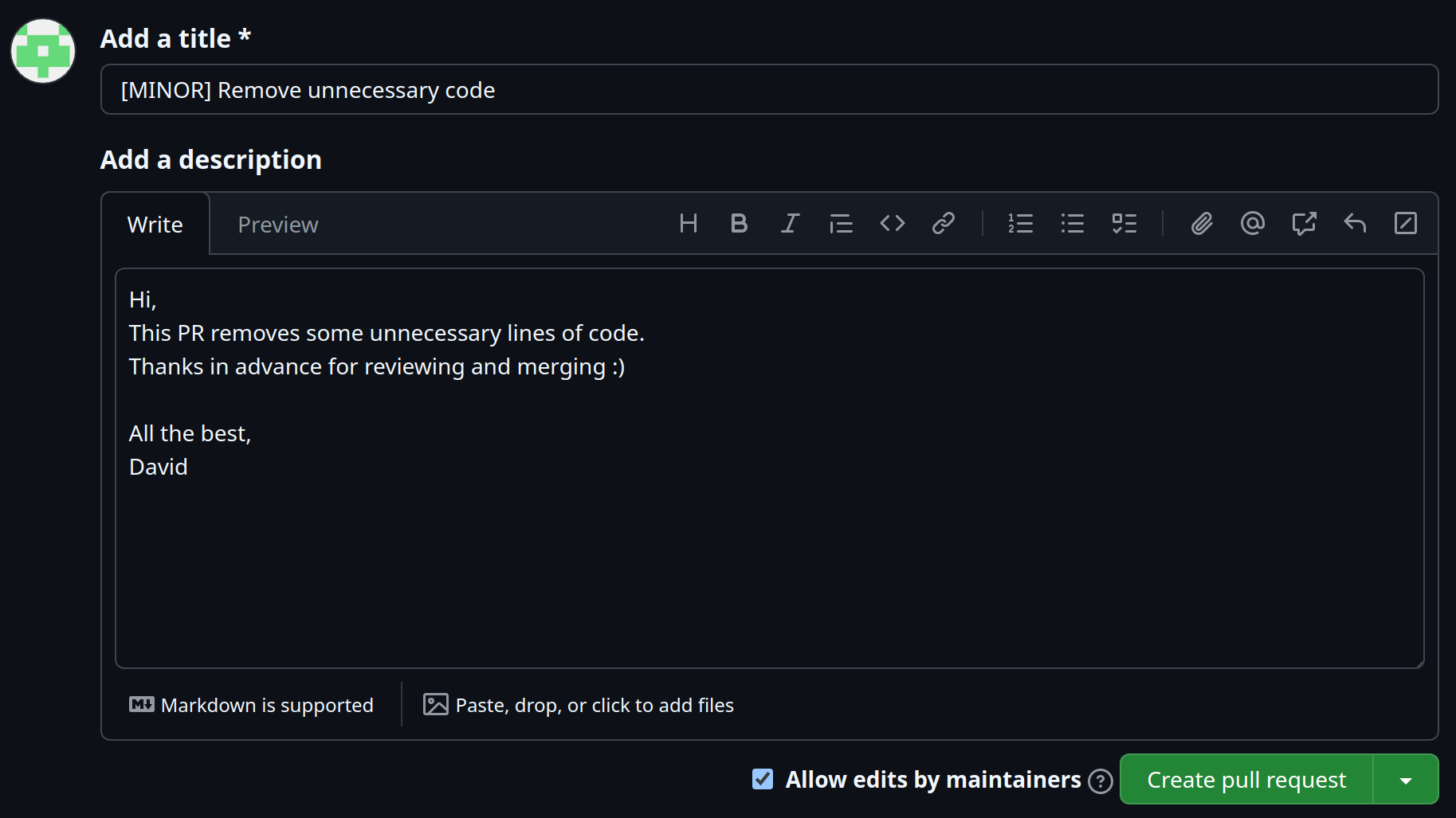Switch to the Preview tab

pyautogui.click(x=277, y=225)
